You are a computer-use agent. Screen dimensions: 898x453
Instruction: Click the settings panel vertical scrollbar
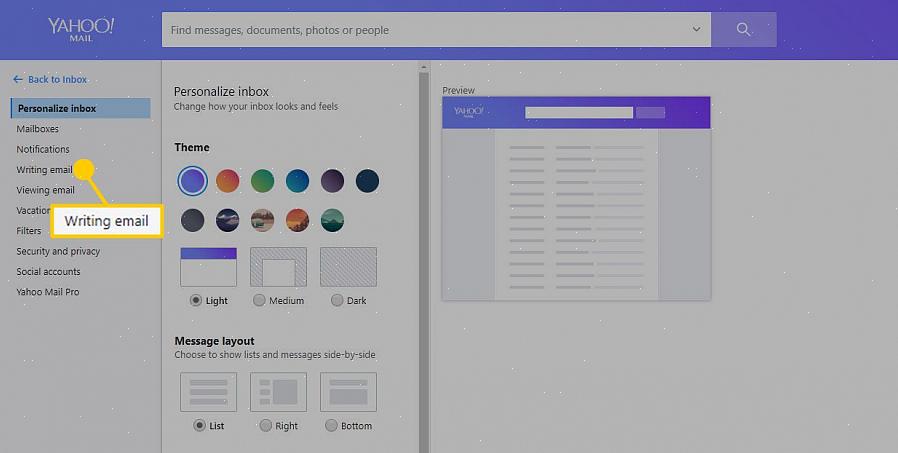point(424,262)
